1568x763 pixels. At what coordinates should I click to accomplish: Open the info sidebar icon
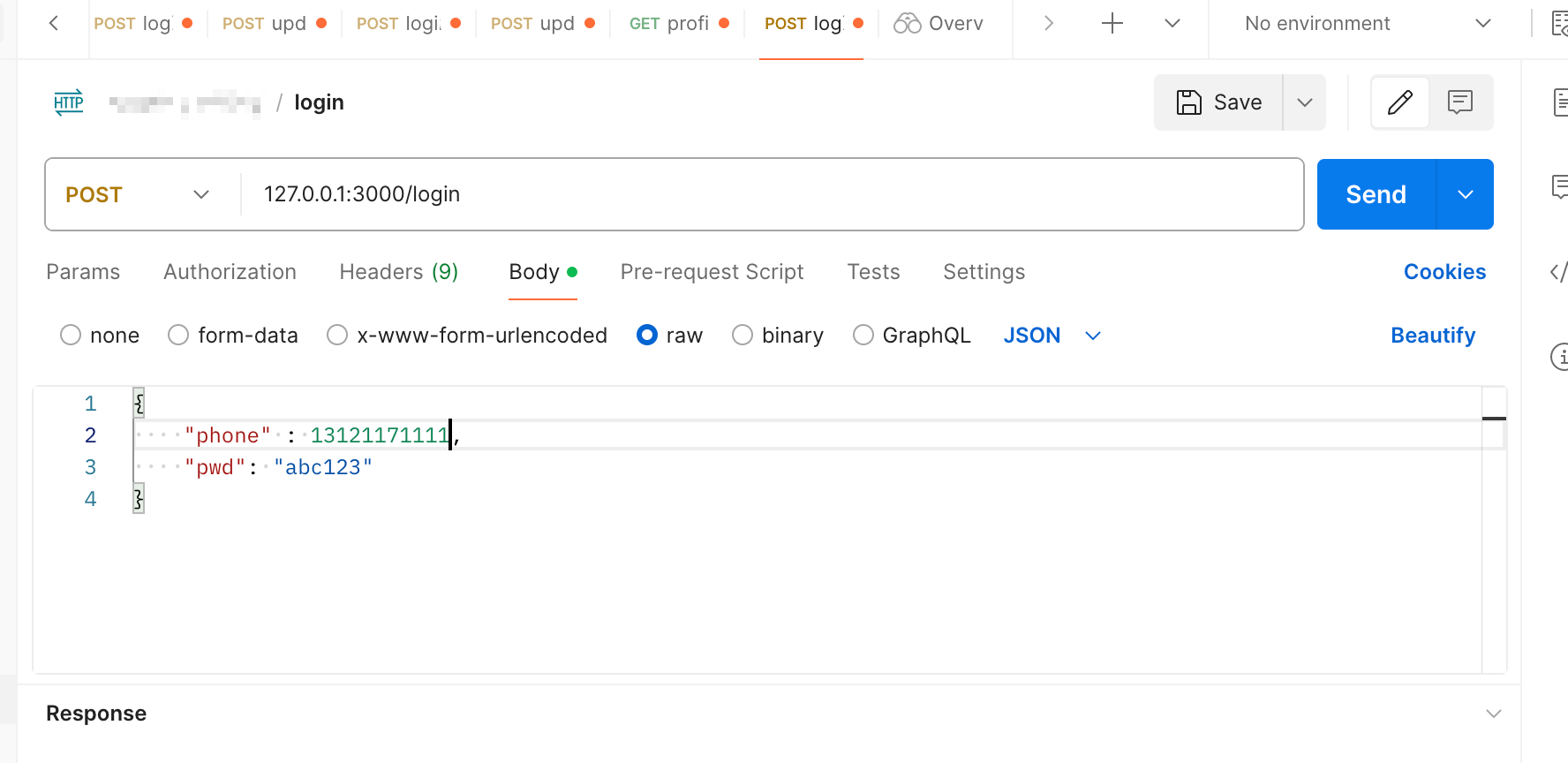tap(1560, 357)
